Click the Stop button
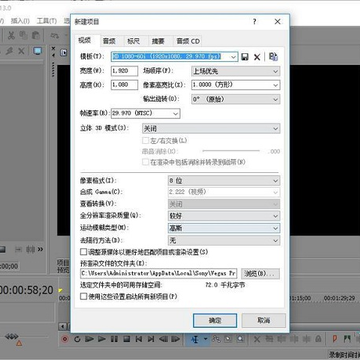Viewport: 360px width, 360px height. 126,339
